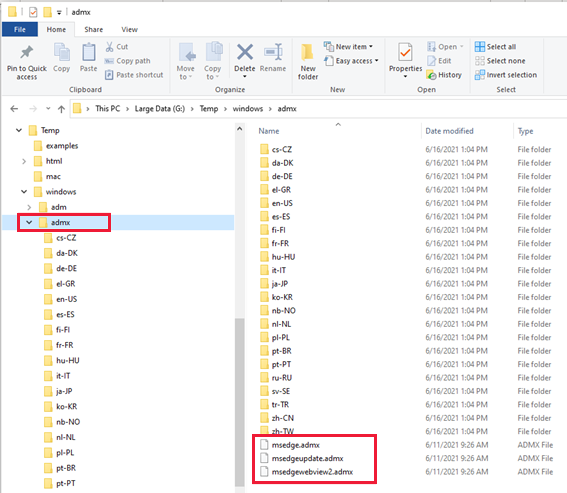Screen dimensions: 567x493
Task: Create a New folder
Action: (308, 61)
